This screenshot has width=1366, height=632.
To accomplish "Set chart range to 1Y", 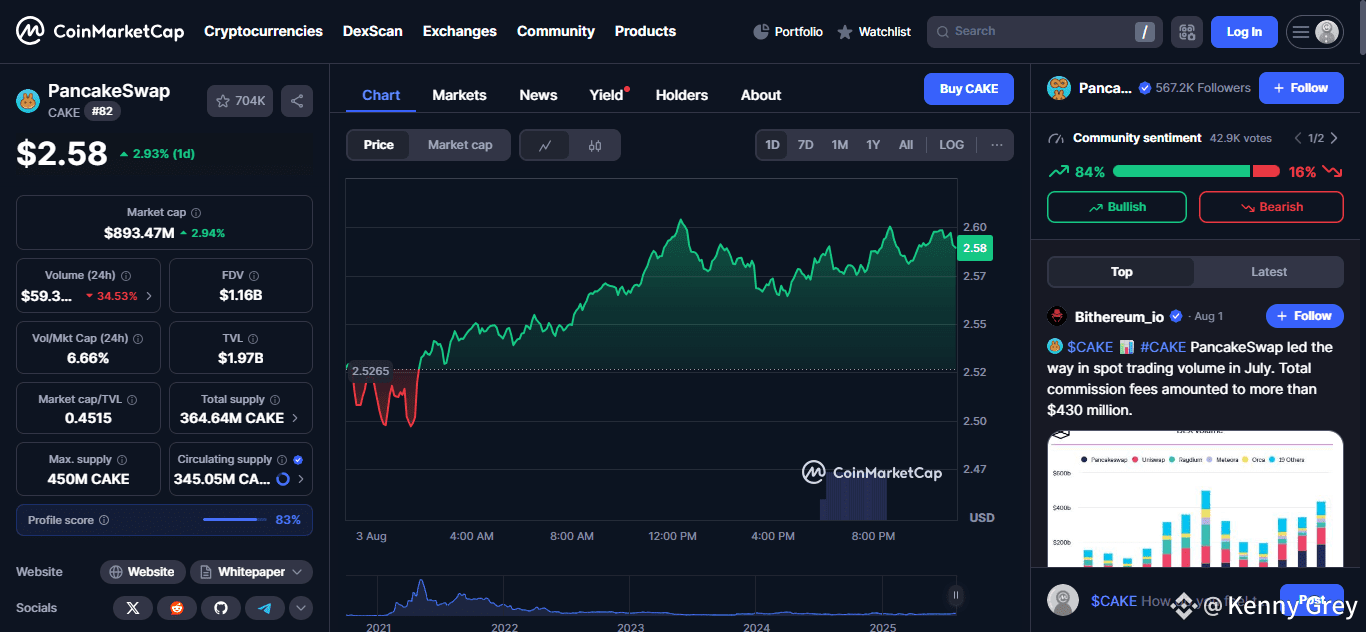I will pyautogui.click(x=873, y=145).
